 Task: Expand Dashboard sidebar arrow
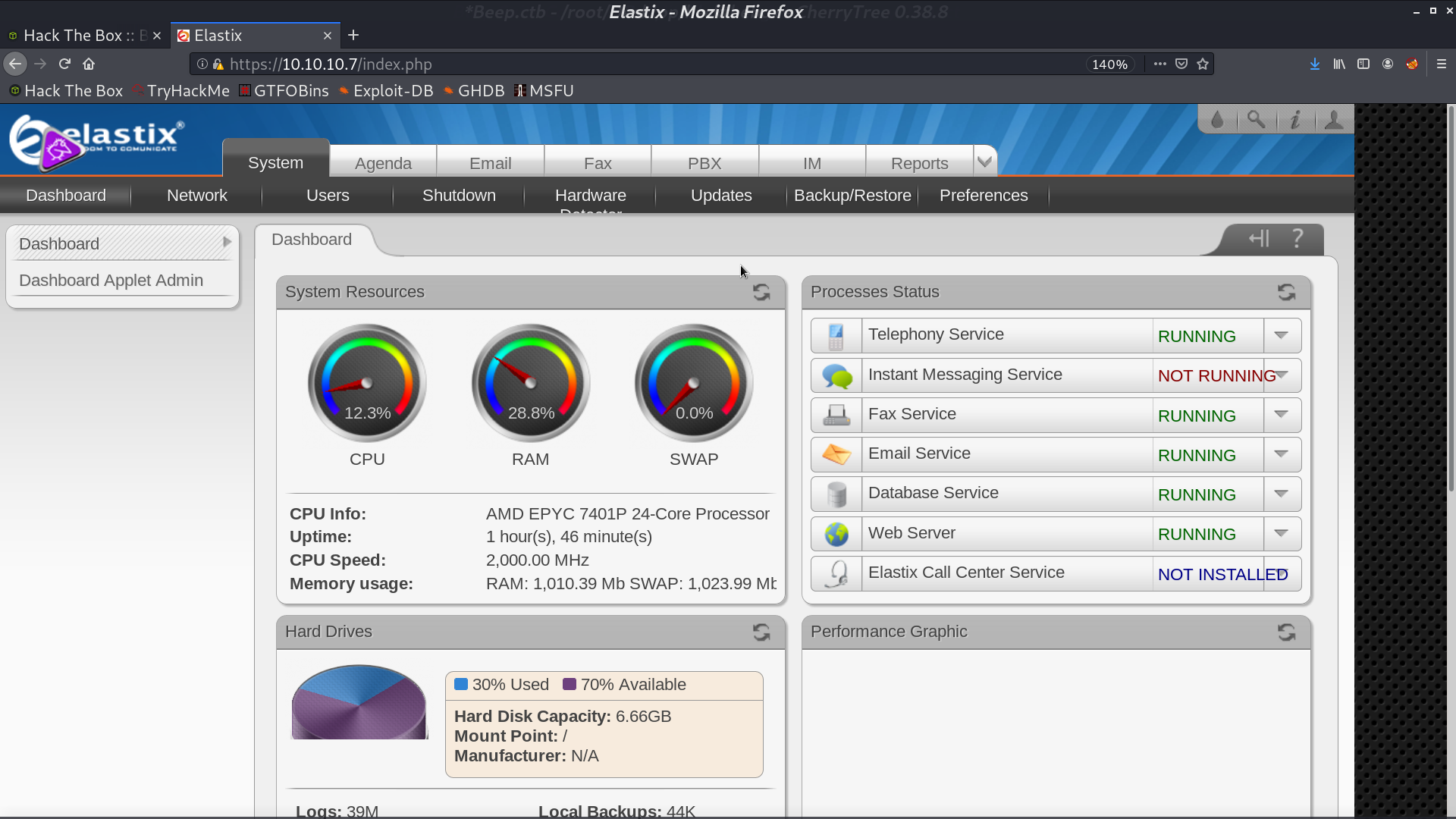point(226,243)
